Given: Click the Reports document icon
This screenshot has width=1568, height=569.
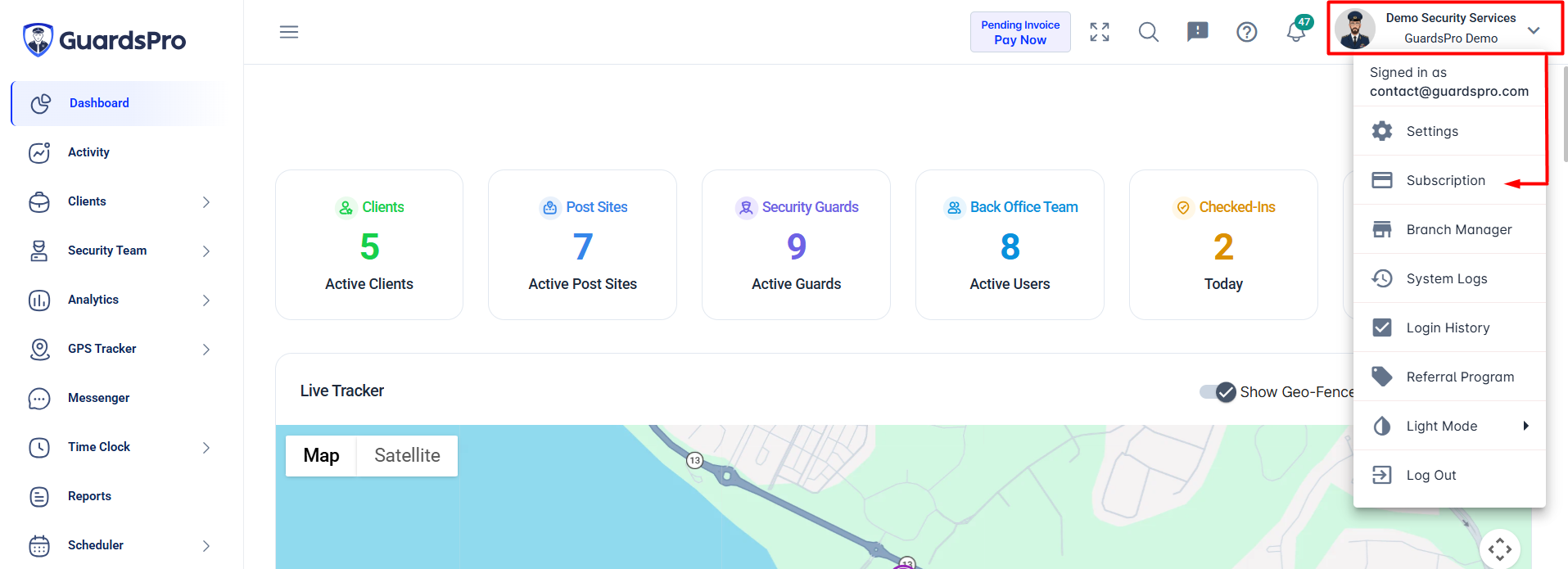Looking at the screenshot, I should (39, 496).
